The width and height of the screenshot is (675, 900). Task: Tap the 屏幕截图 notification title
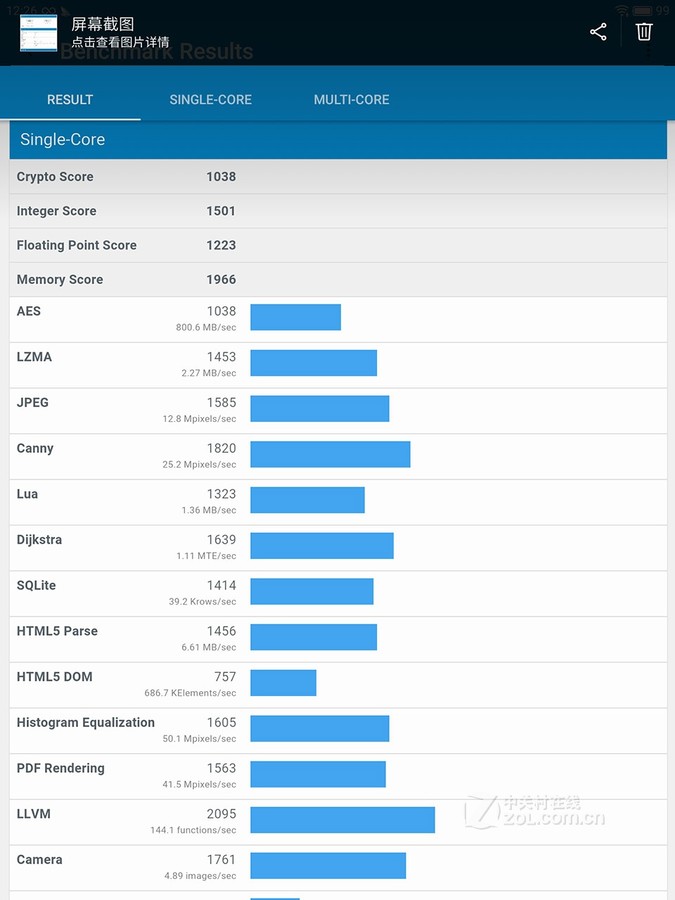coord(102,24)
